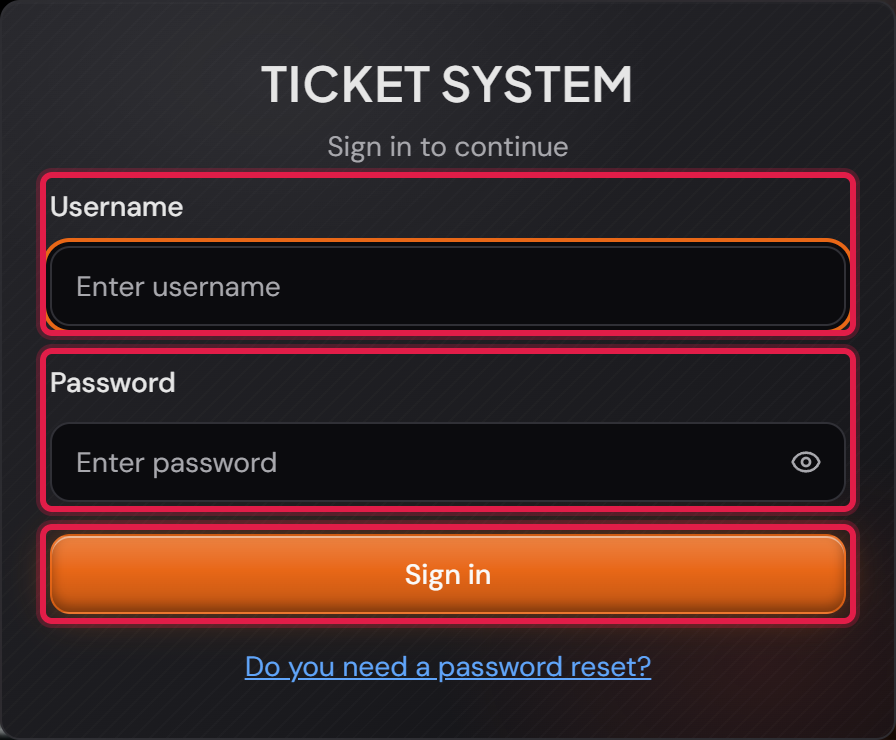Select the focused orange-outlined username input
Viewport: 896px width, 740px height.
[x=447, y=286]
